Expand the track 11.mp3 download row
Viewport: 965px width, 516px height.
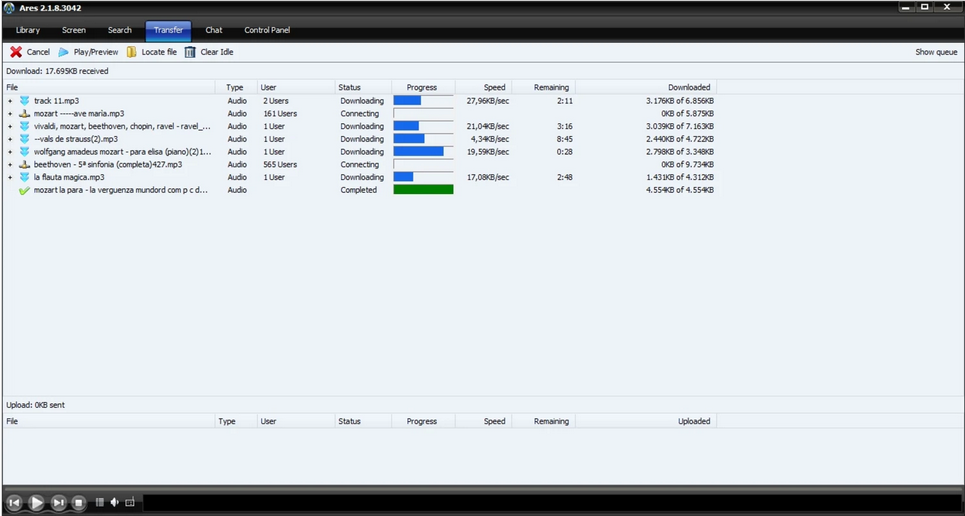point(10,101)
